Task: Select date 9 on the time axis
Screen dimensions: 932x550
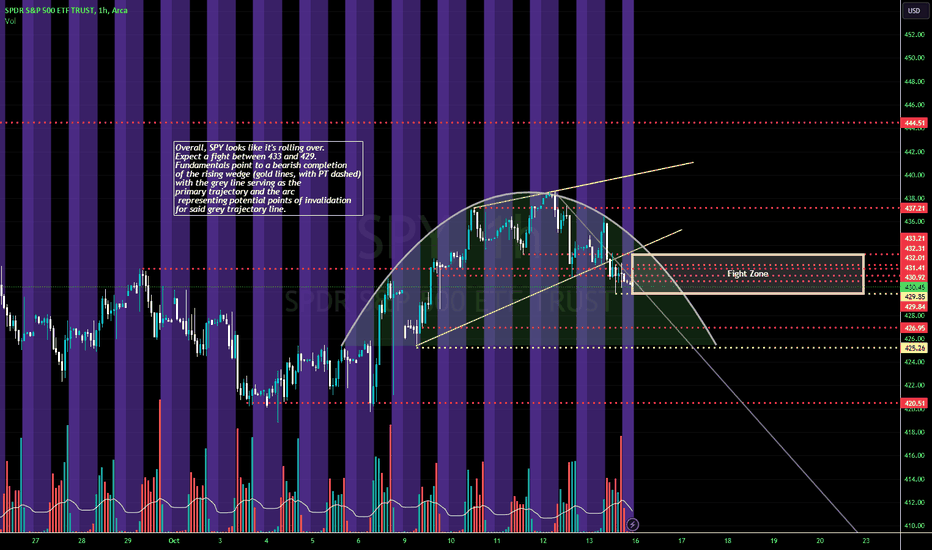Action: [x=404, y=540]
